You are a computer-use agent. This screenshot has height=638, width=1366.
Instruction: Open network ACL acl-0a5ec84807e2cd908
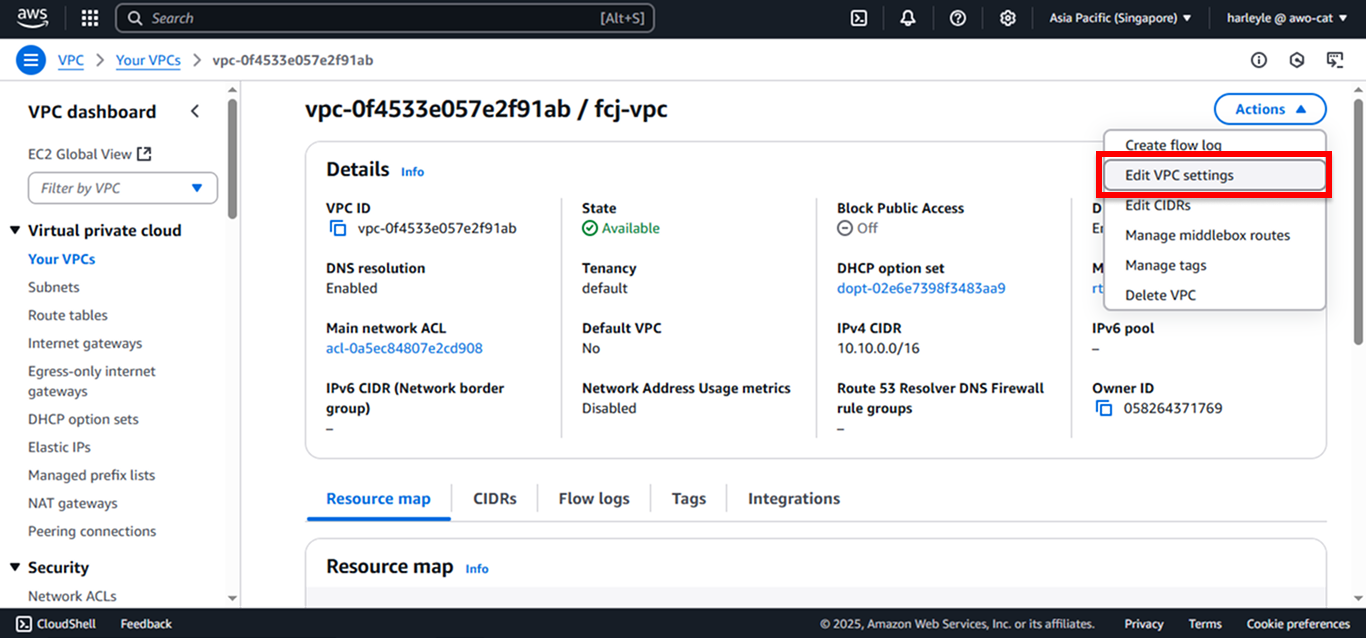[x=404, y=348]
